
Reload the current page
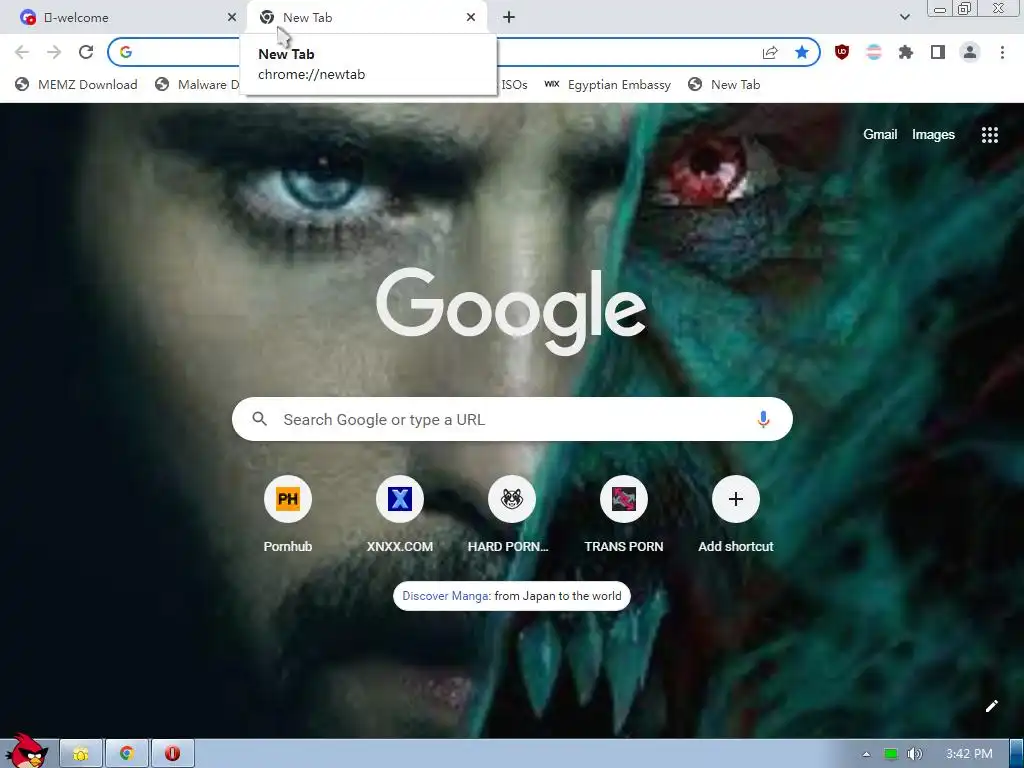tap(86, 52)
